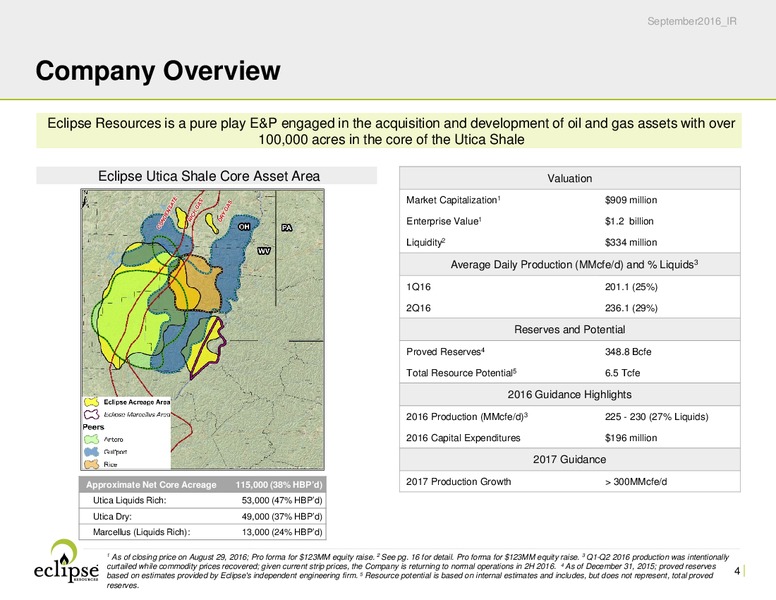The image size is (776, 600).
Task: Select the blue Gulfport legend swatch
Action: point(91,451)
